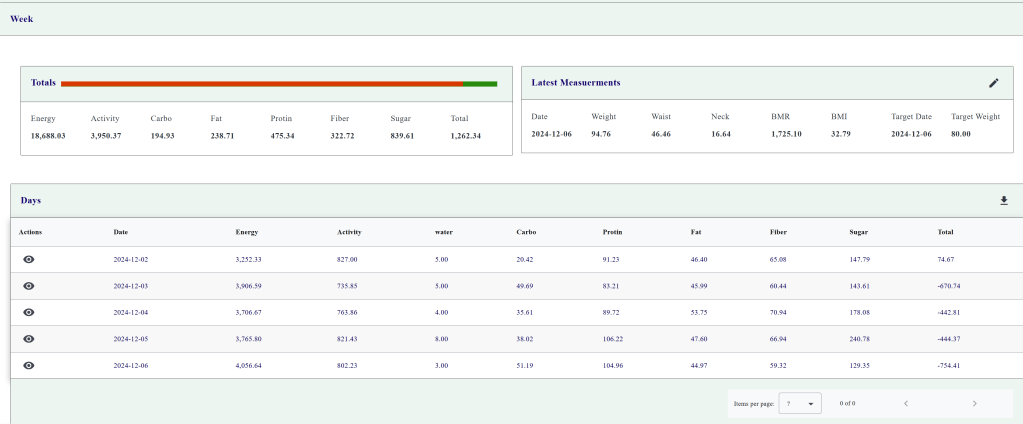
Task: Click the eye icon for 2024-12-05
Action: [29, 339]
